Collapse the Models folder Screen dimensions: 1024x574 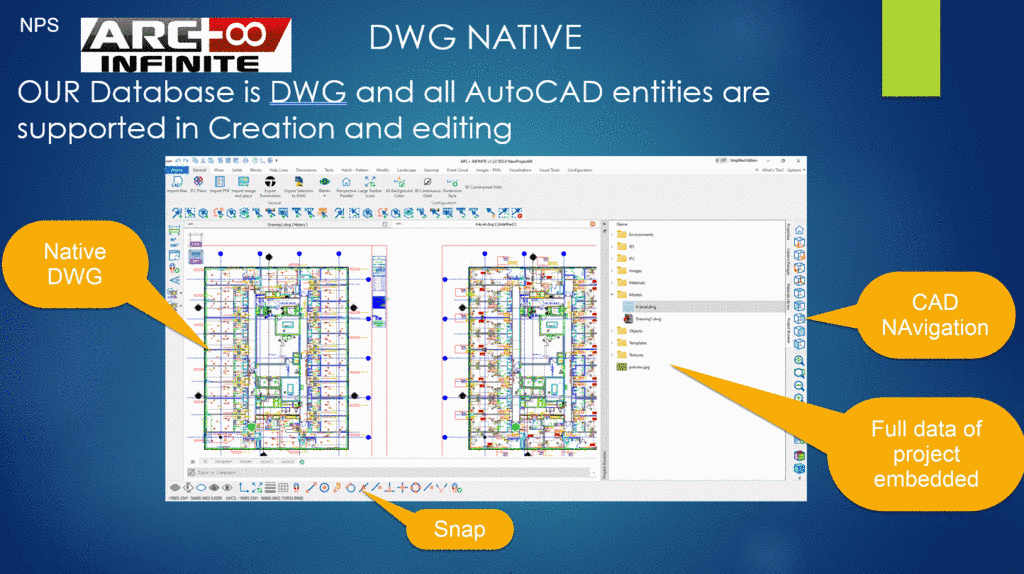[x=612, y=295]
